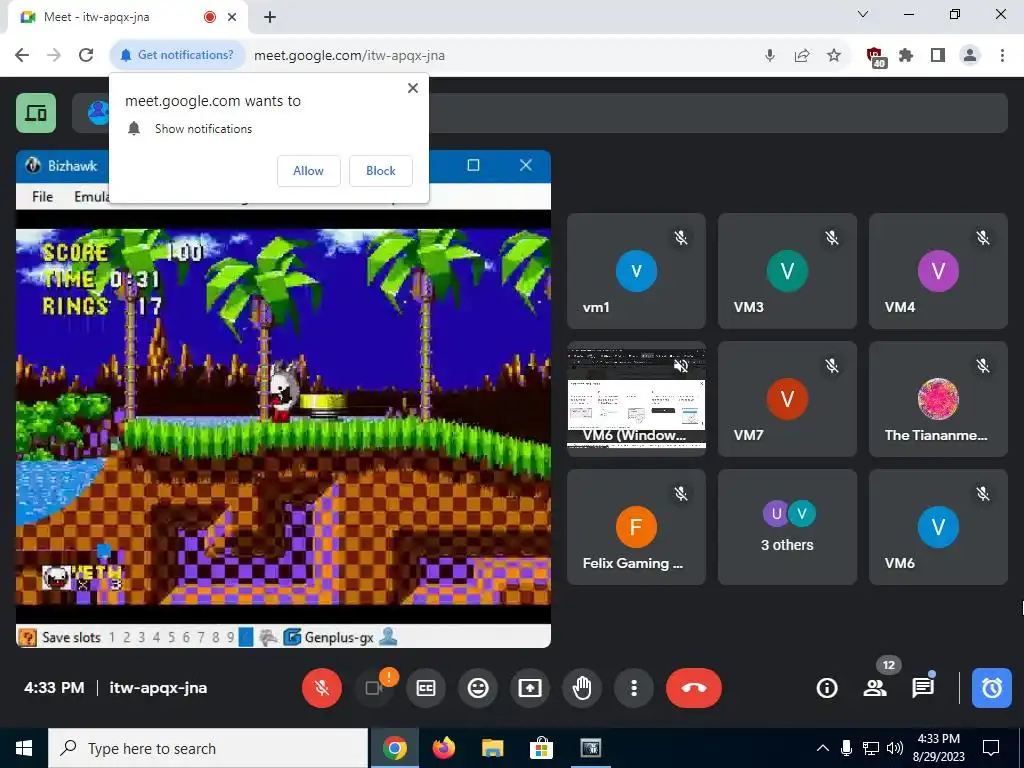
Task: Click the green presentation screen icon
Action: tap(36, 113)
